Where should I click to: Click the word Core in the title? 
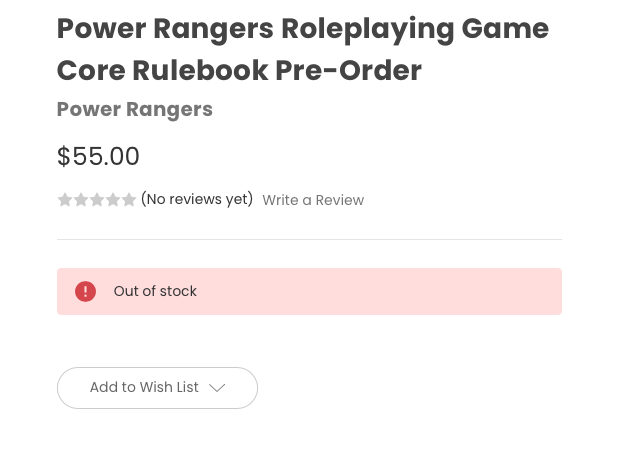point(91,71)
